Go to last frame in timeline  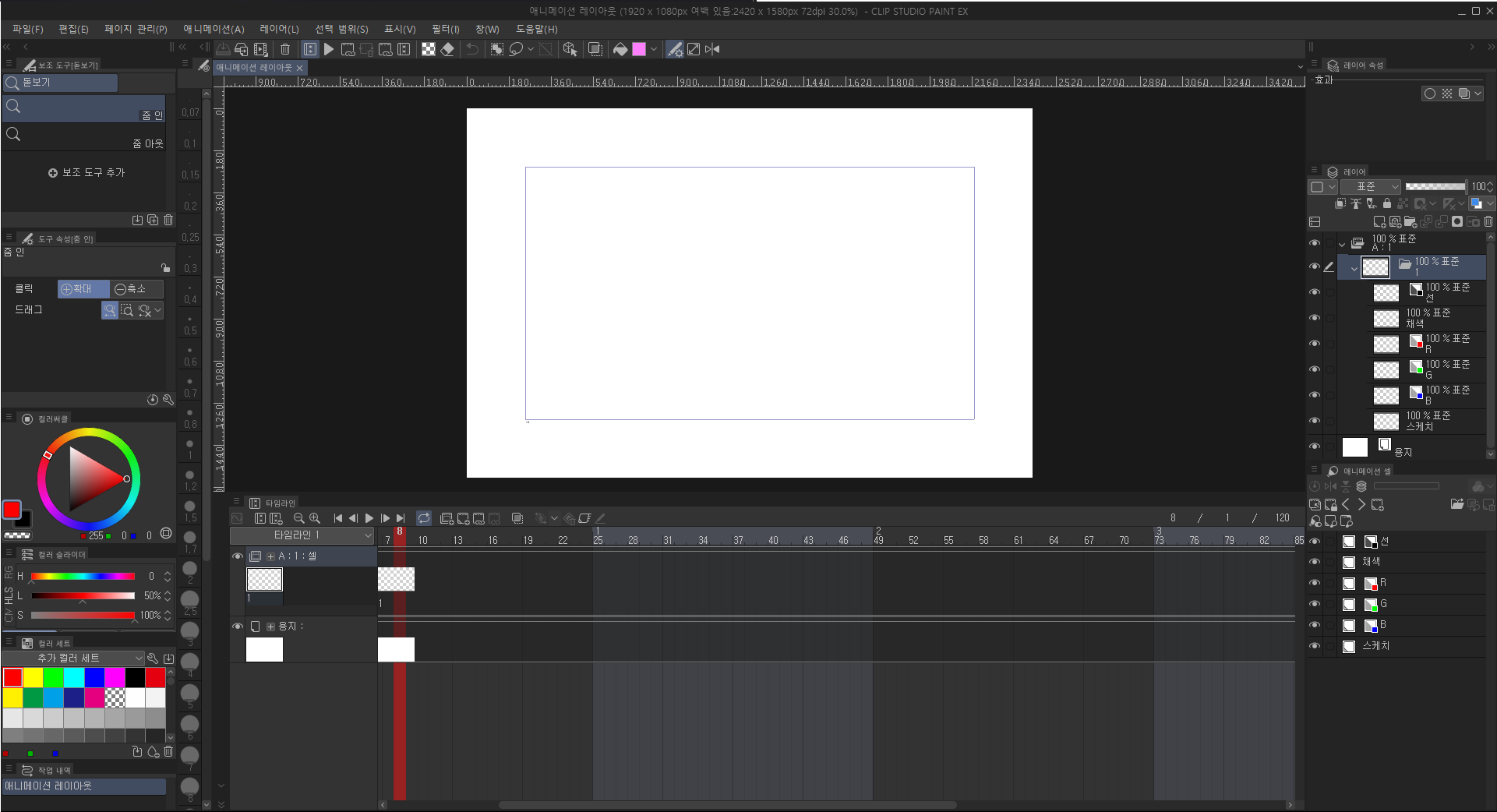click(x=401, y=518)
